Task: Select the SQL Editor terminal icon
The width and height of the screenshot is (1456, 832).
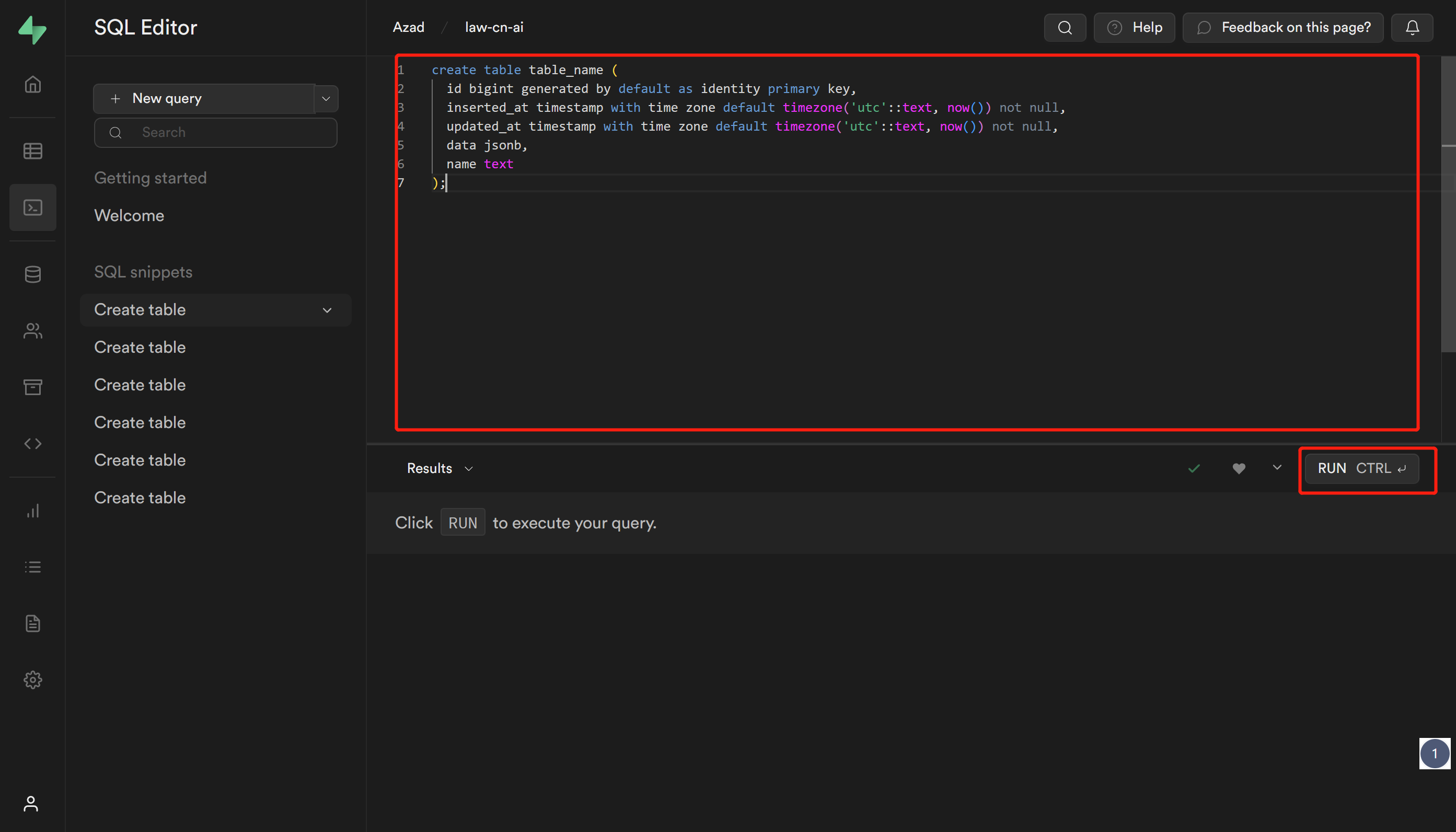Action: click(32, 207)
